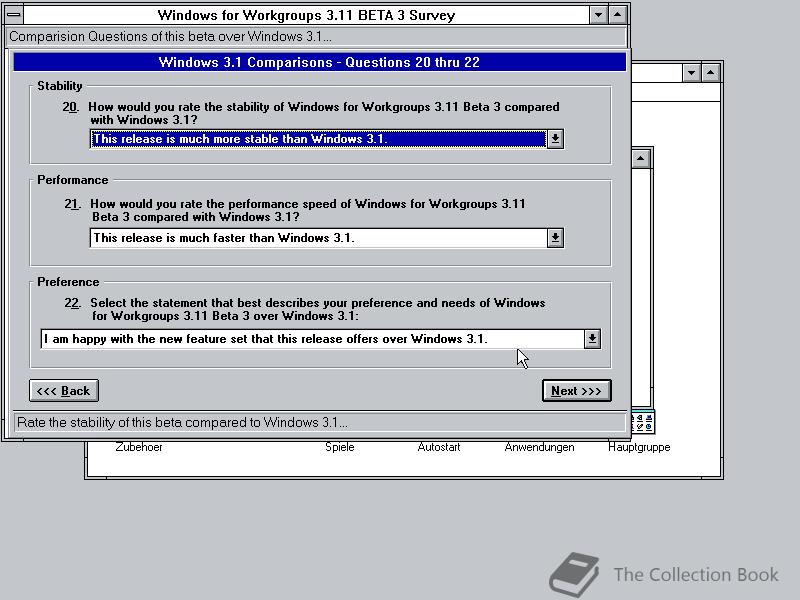Click the Windows 3.1 Comparisons blue header
The image size is (800, 600).
319,62
